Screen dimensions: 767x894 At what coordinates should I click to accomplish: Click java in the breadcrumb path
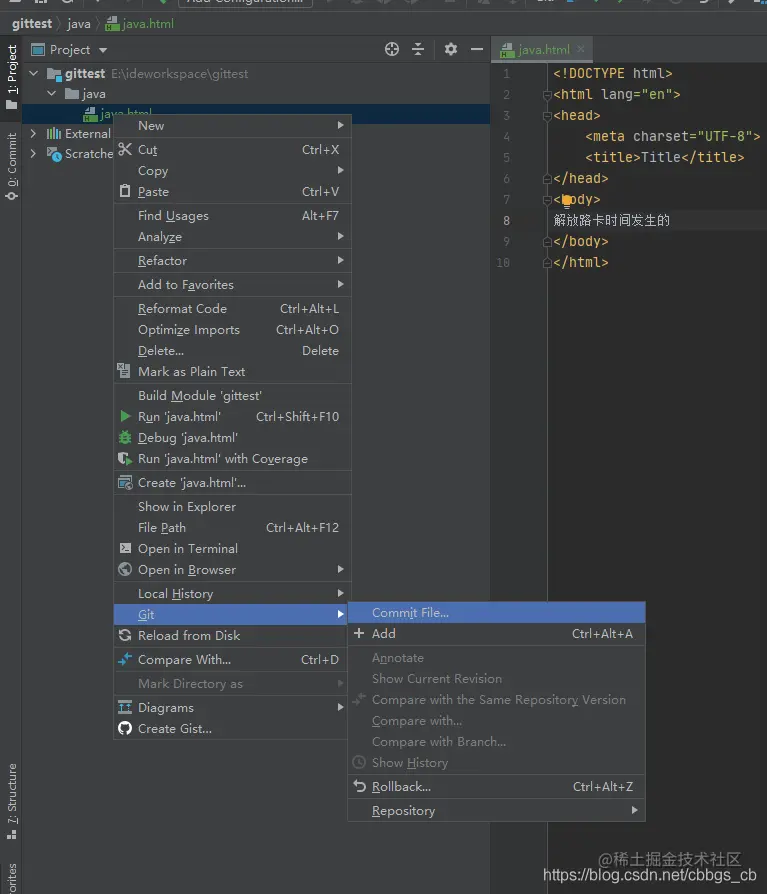click(x=79, y=24)
